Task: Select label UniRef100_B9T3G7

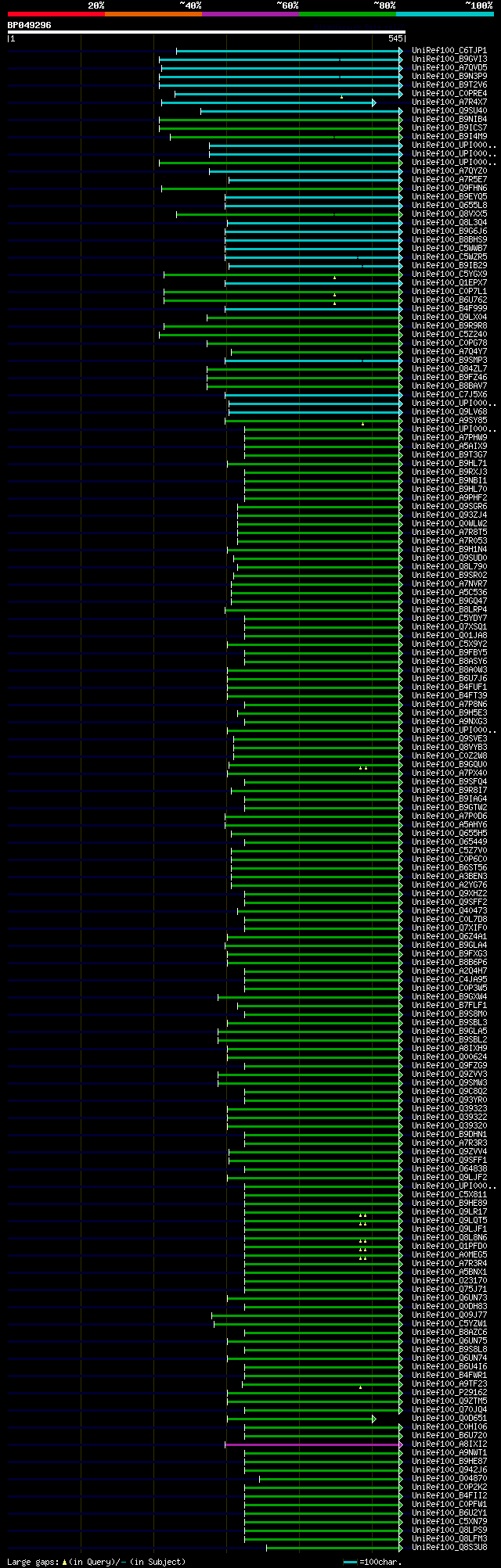Action: [449, 455]
